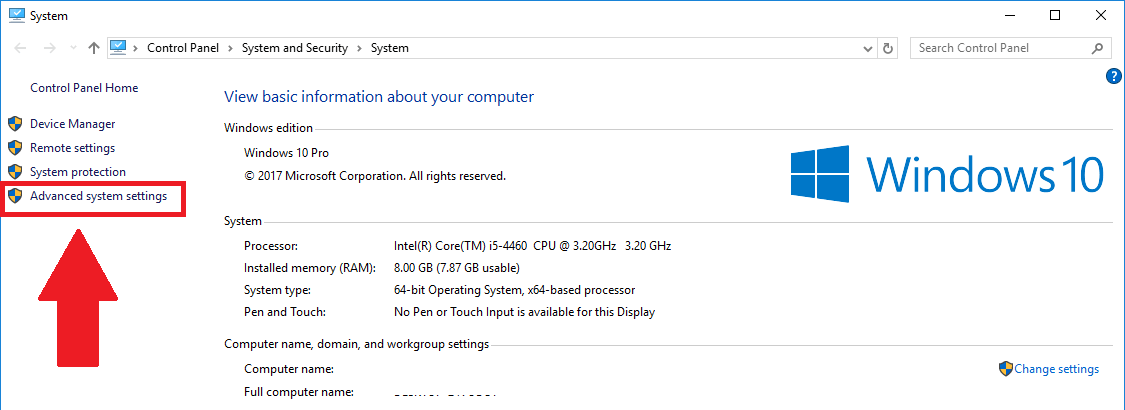Click the 'Installed memory (RAM):' label
Screen dimensions: 1125x410
point(310,268)
